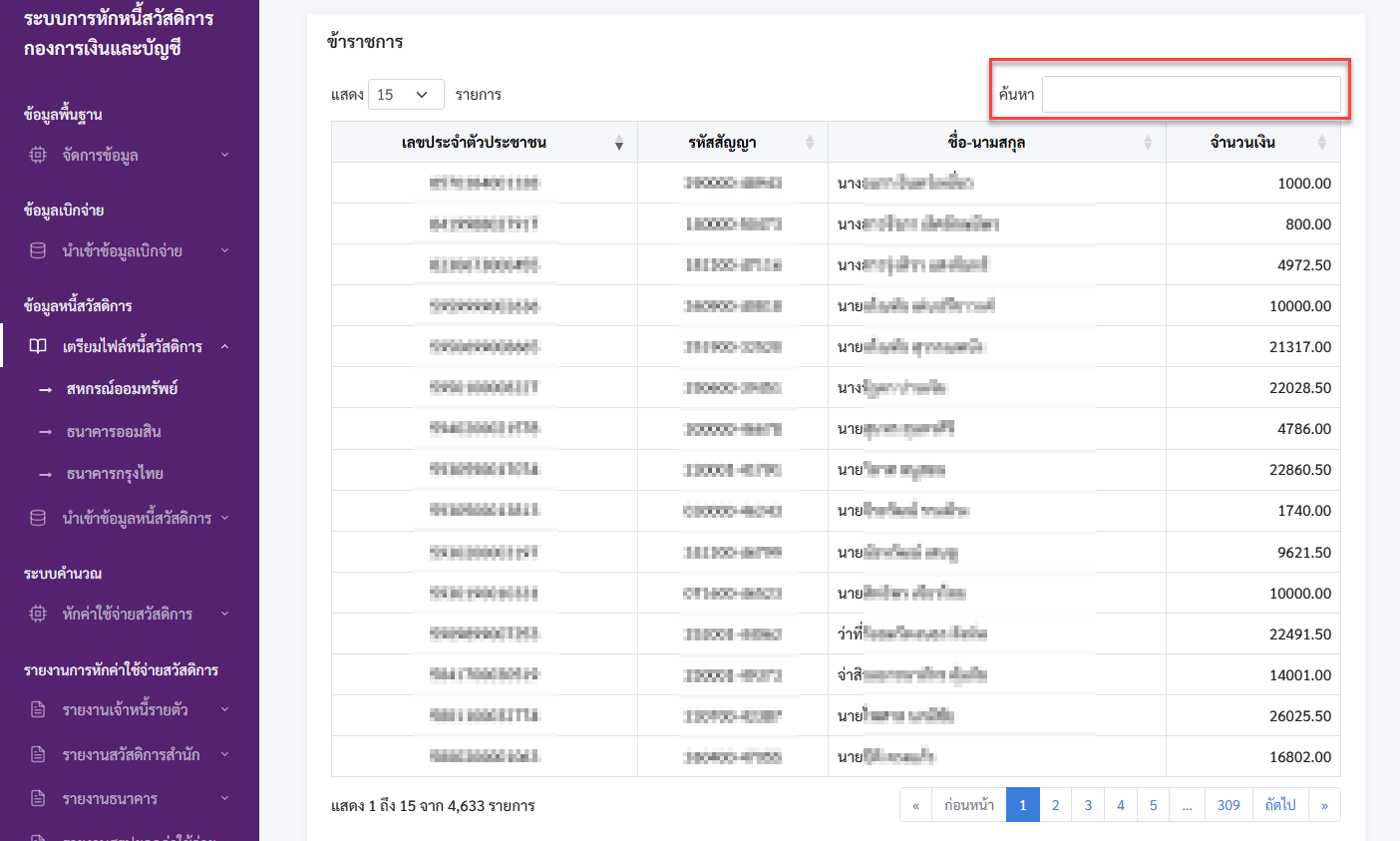Click the database icon beside นำเข้าข้อมูลเบิกจ่าย
This screenshot has width=1400, height=841.
tap(38, 250)
